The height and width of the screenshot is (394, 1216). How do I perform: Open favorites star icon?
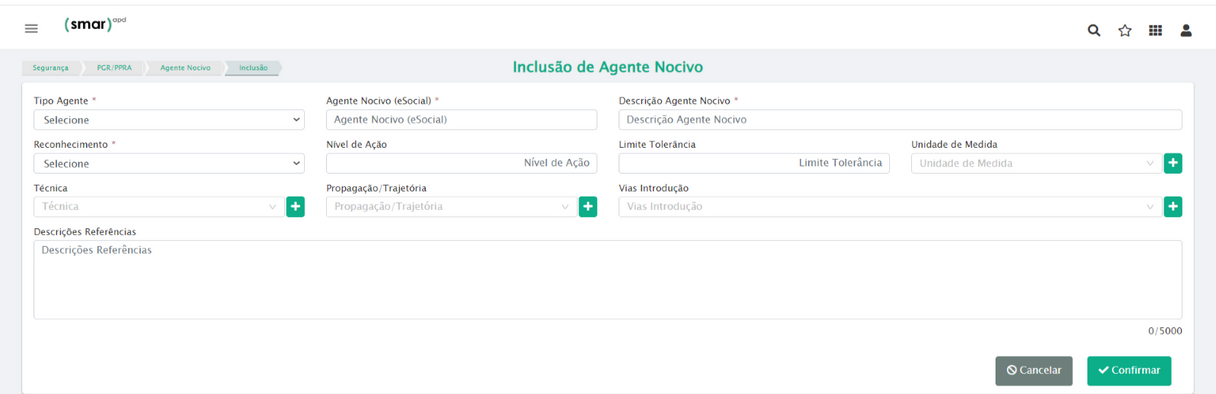tap(1125, 30)
